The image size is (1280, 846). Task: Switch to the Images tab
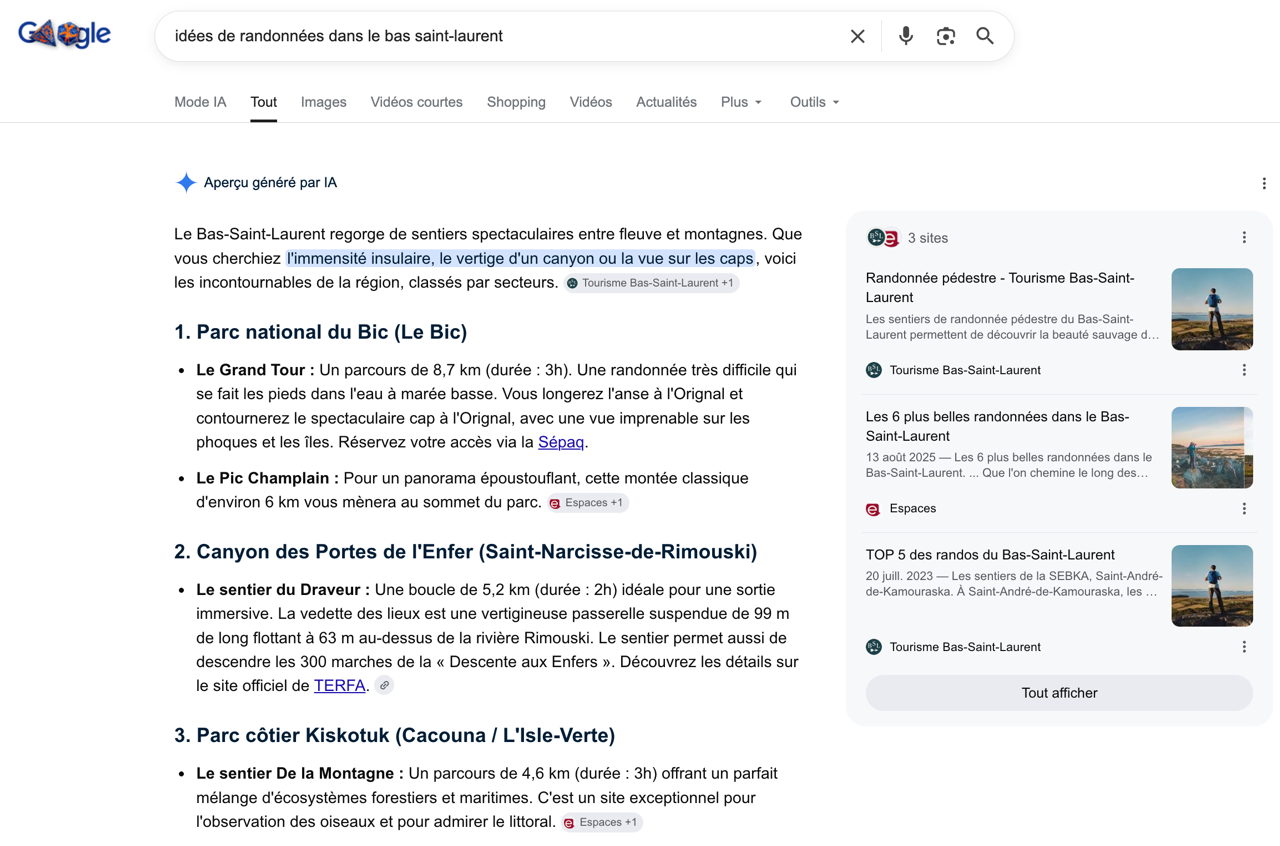coord(324,102)
